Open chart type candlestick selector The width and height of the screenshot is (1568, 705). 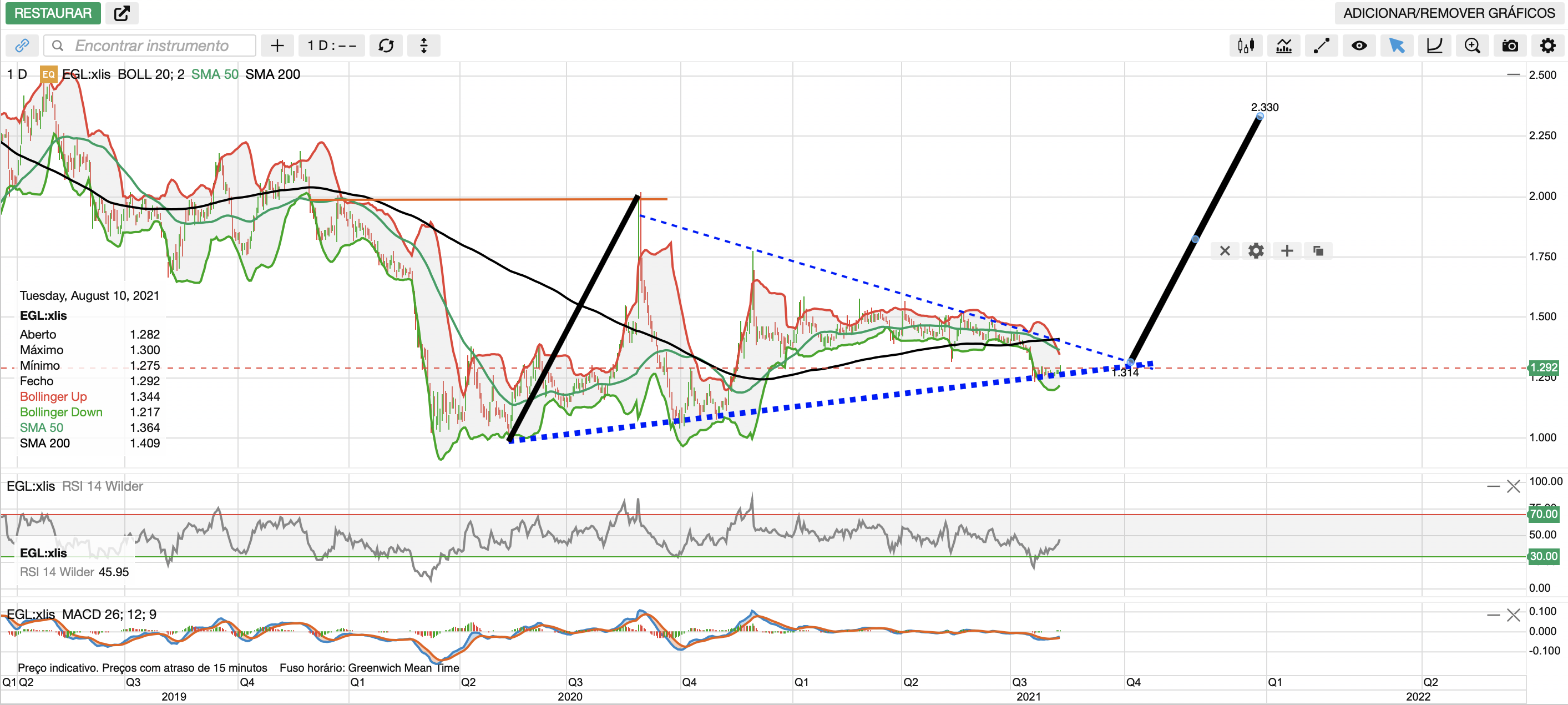[x=1246, y=46]
